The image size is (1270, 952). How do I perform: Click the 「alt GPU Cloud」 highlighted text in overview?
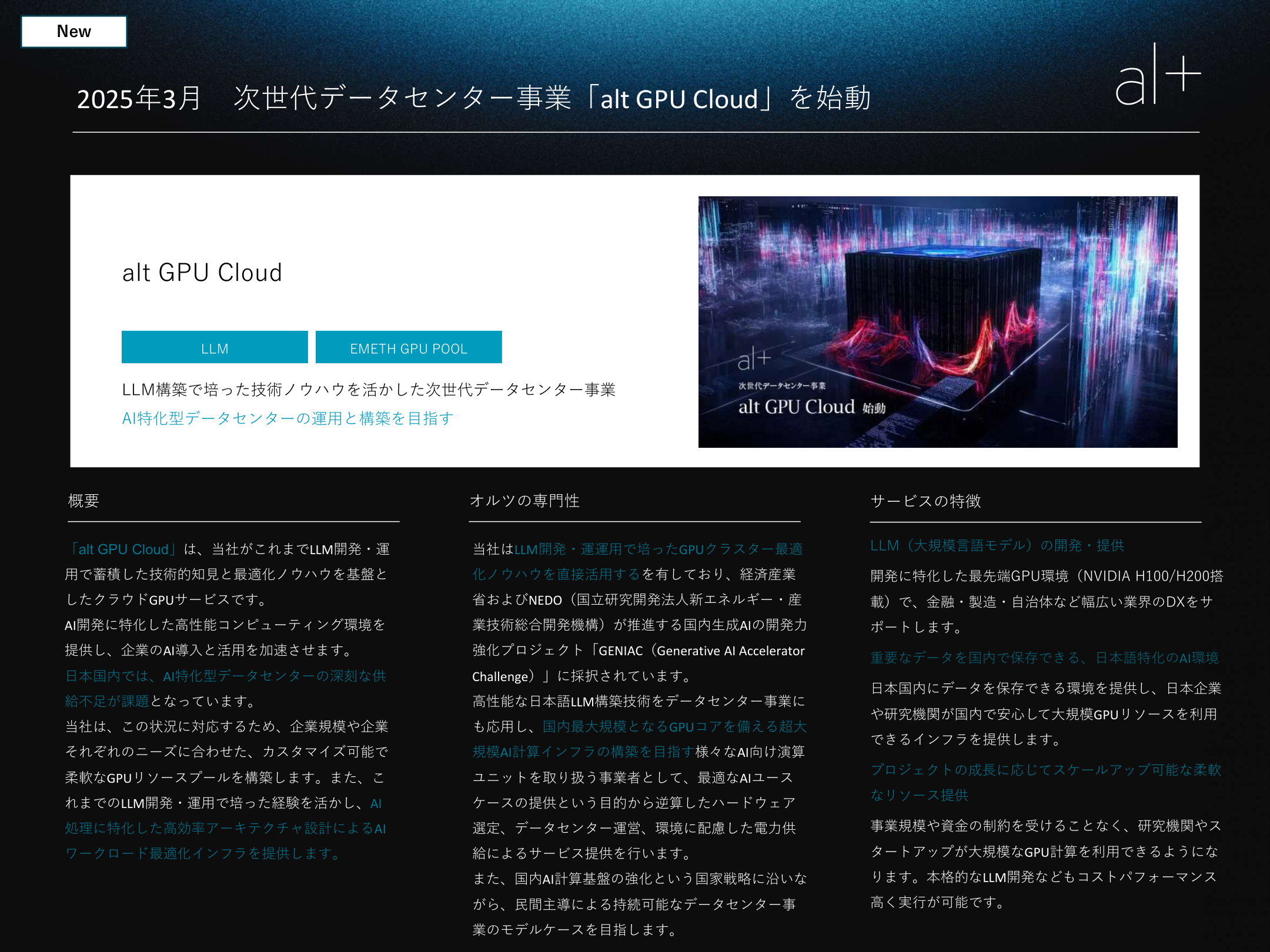pos(122,549)
